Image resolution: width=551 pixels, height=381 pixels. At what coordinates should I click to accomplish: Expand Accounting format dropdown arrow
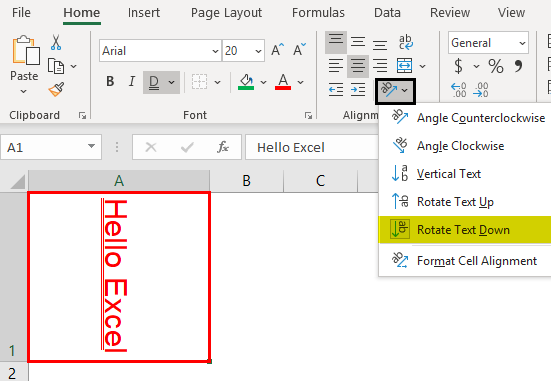click(x=476, y=66)
